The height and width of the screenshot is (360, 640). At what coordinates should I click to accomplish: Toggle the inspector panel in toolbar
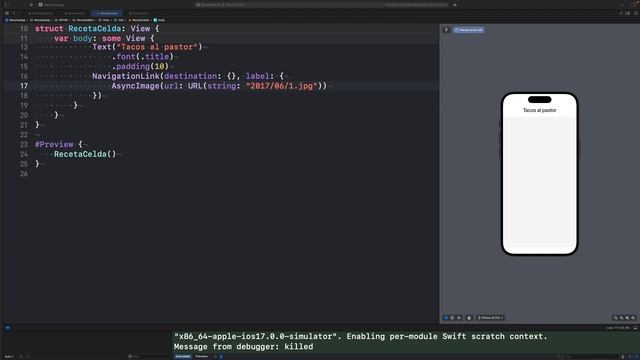coord(635,4)
